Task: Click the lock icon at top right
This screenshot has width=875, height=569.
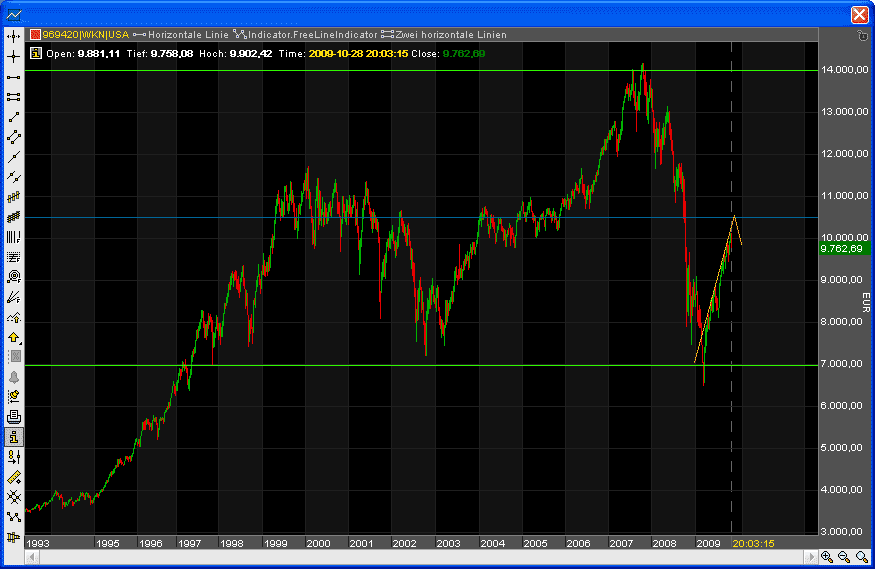Action: coord(862,35)
